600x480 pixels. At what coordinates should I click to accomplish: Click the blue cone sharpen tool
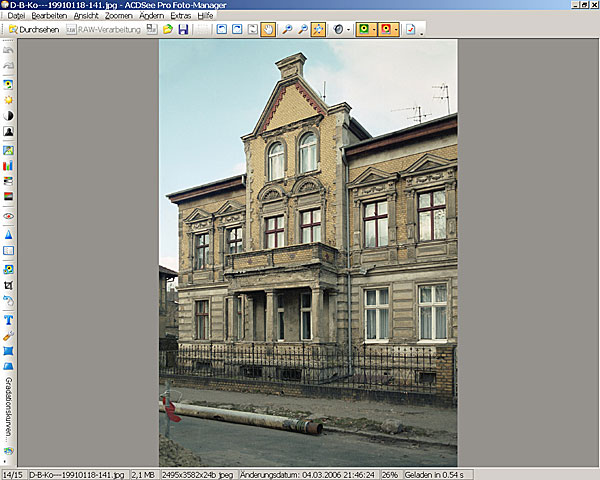[8, 234]
